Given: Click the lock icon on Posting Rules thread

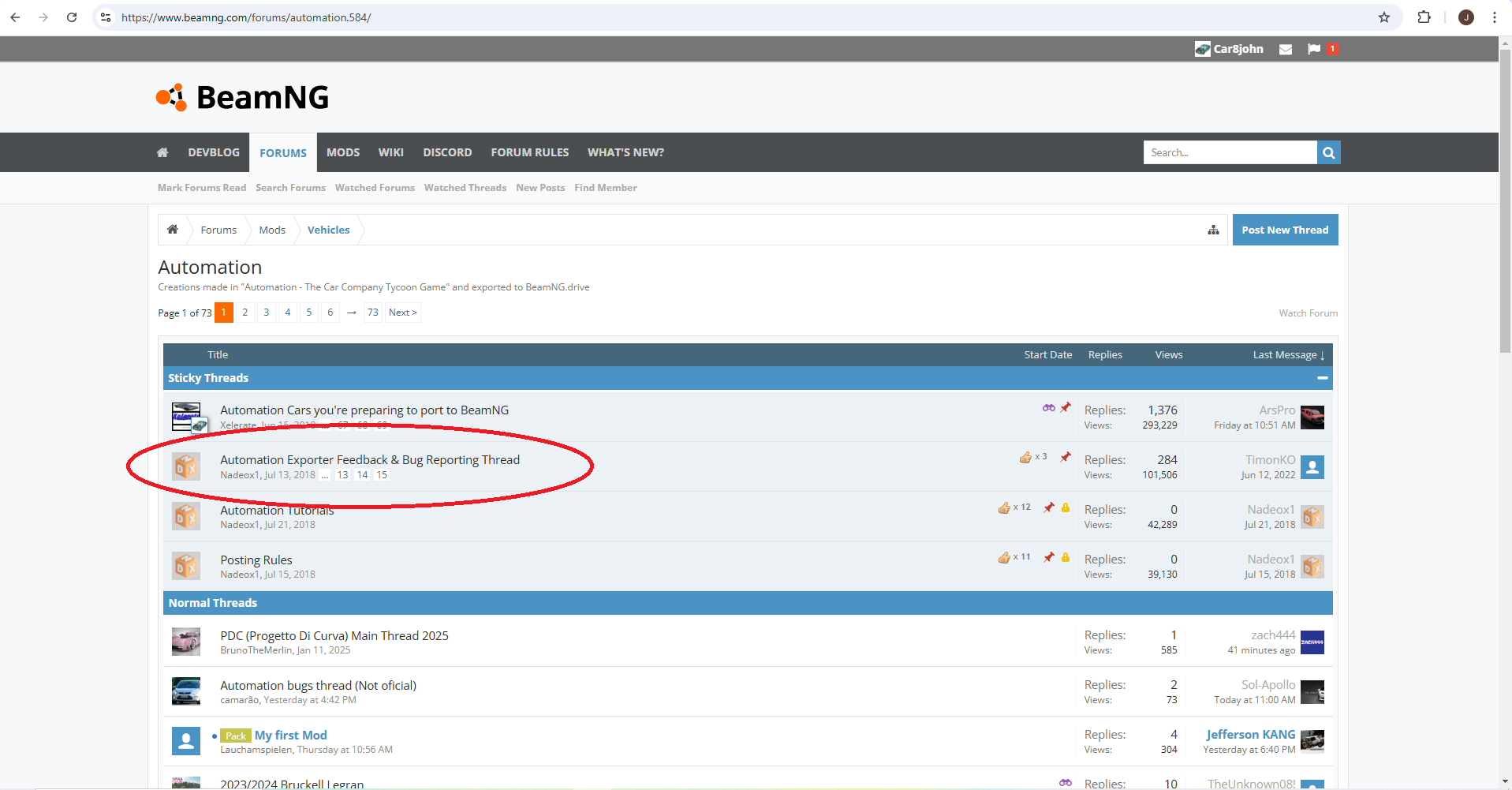Looking at the screenshot, I should point(1066,557).
